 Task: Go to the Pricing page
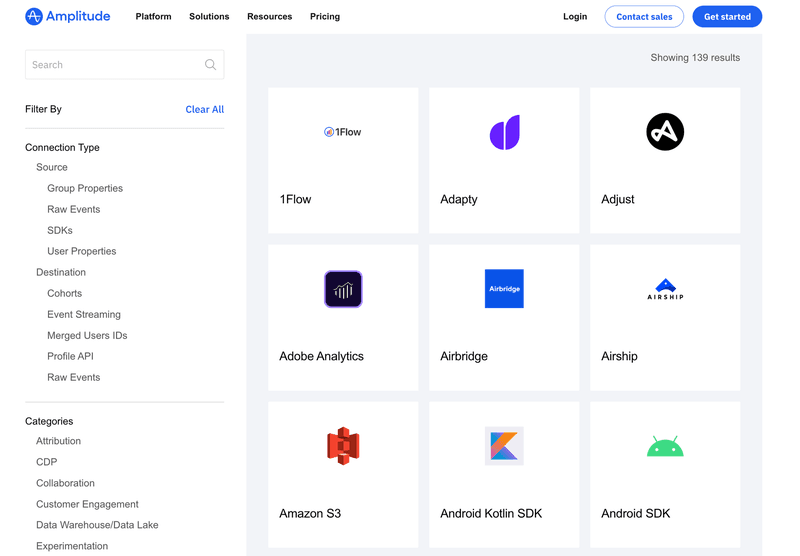click(x=325, y=16)
